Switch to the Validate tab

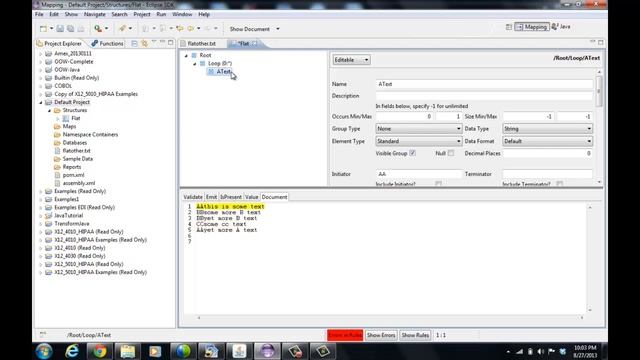point(193,197)
